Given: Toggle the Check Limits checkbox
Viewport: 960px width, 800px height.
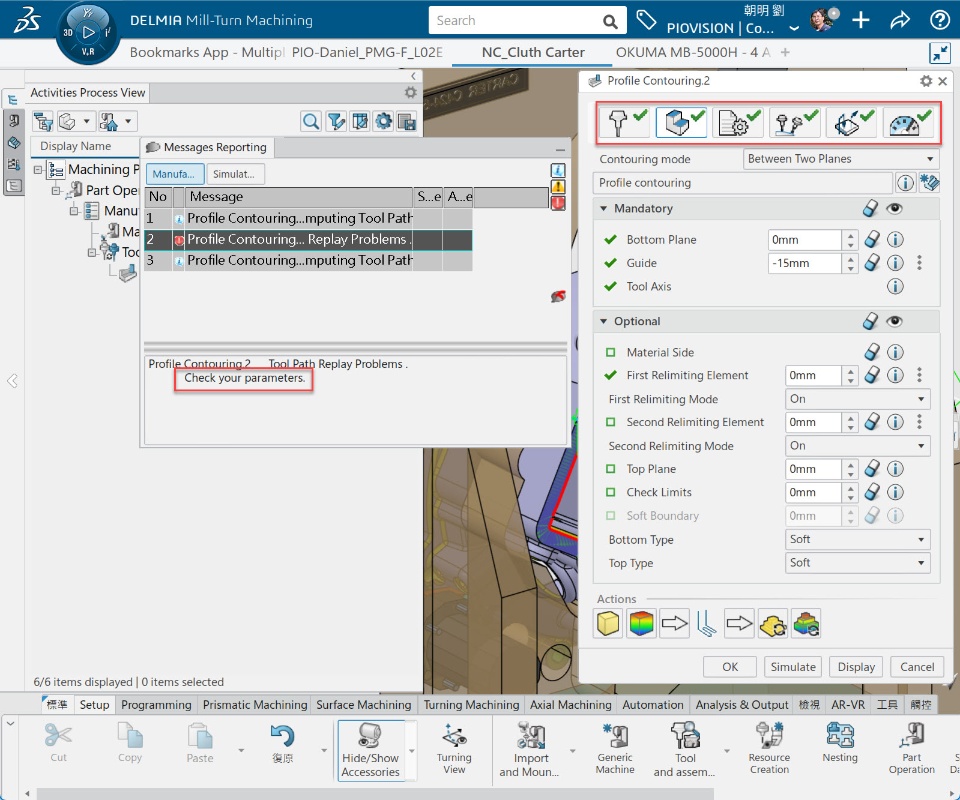Looking at the screenshot, I should (610, 492).
